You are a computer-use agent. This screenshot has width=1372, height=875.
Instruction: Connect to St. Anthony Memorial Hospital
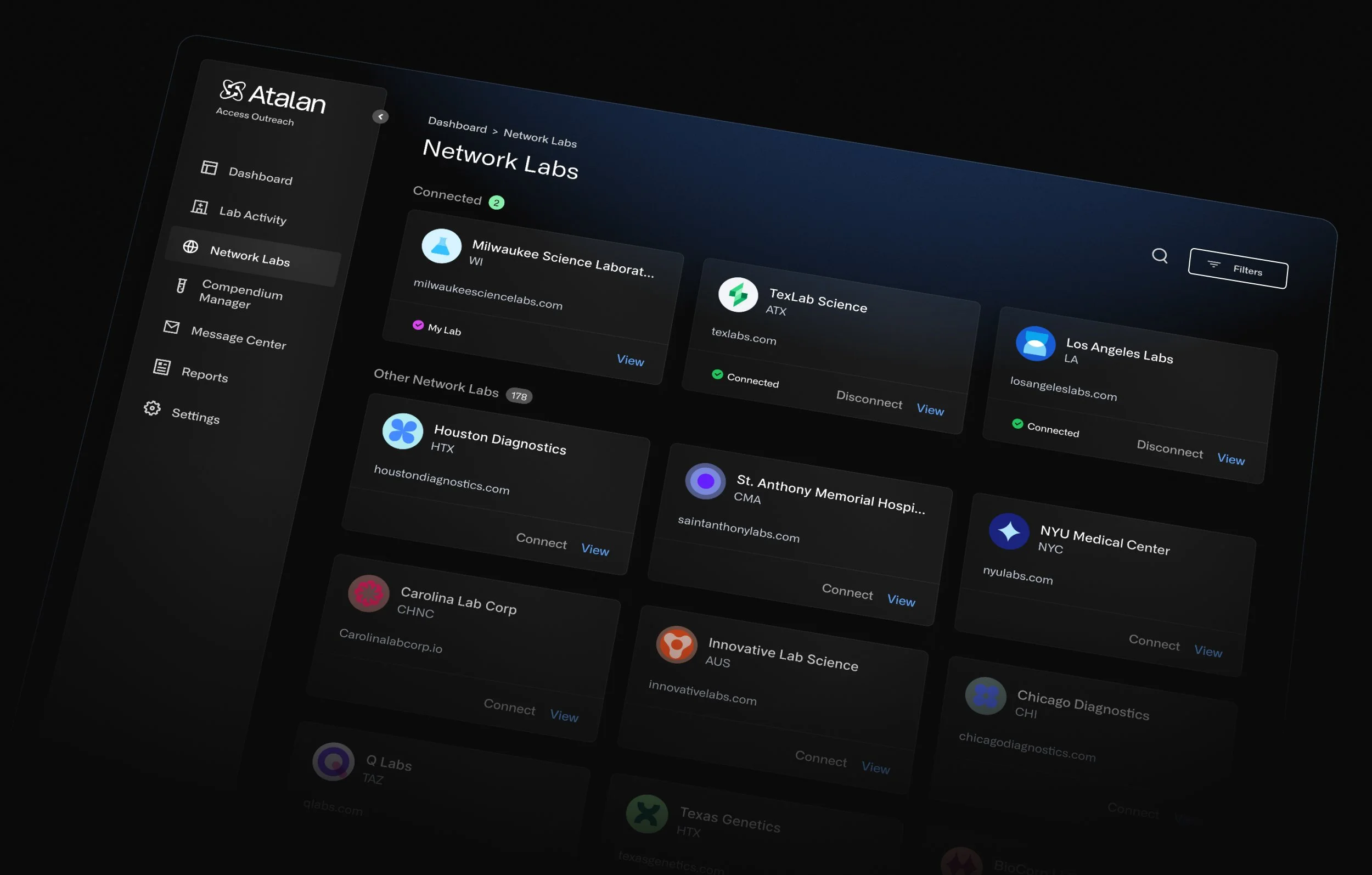[847, 591]
